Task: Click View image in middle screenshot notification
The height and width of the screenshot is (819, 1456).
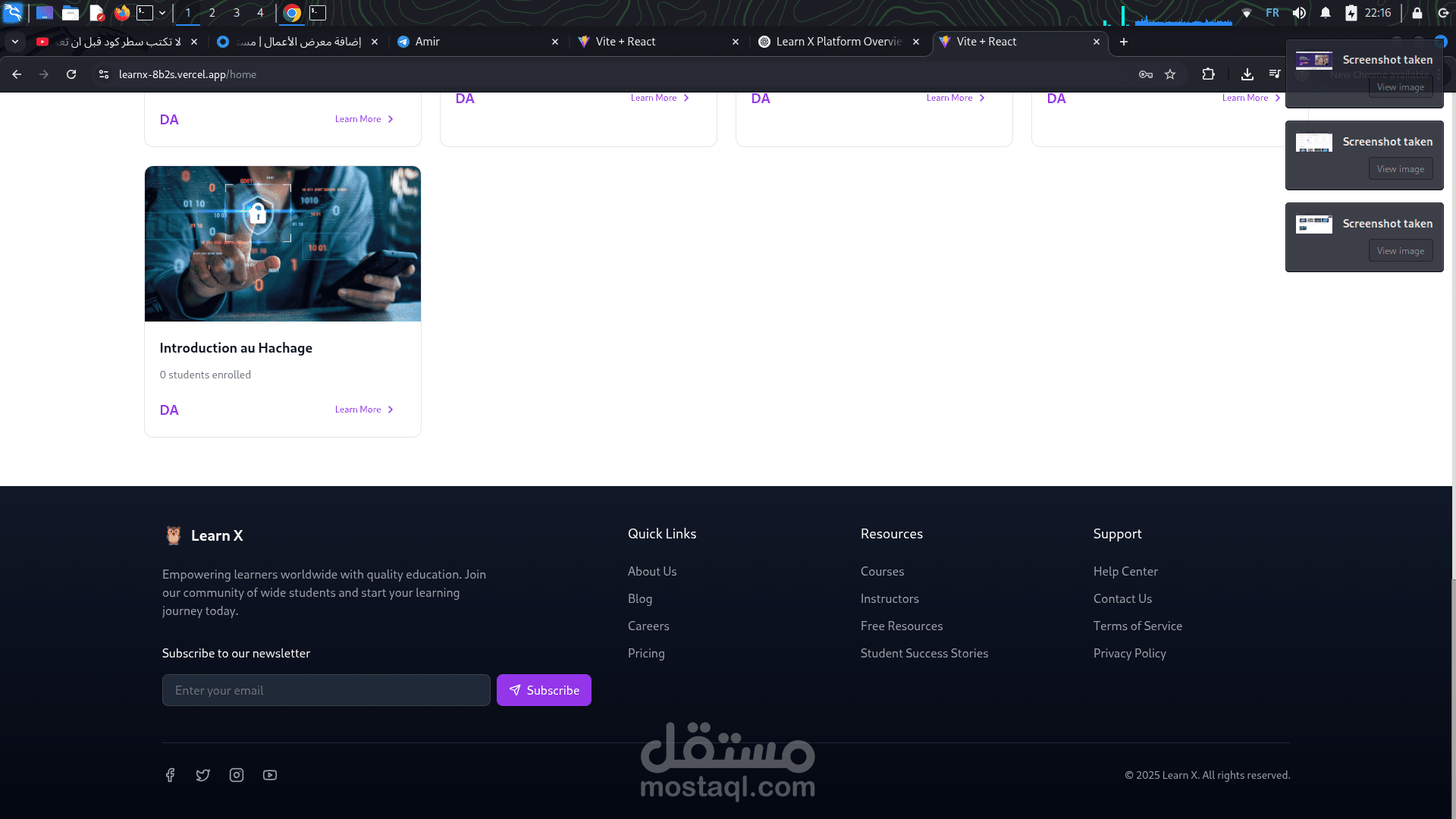Action: pyautogui.click(x=1400, y=169)
